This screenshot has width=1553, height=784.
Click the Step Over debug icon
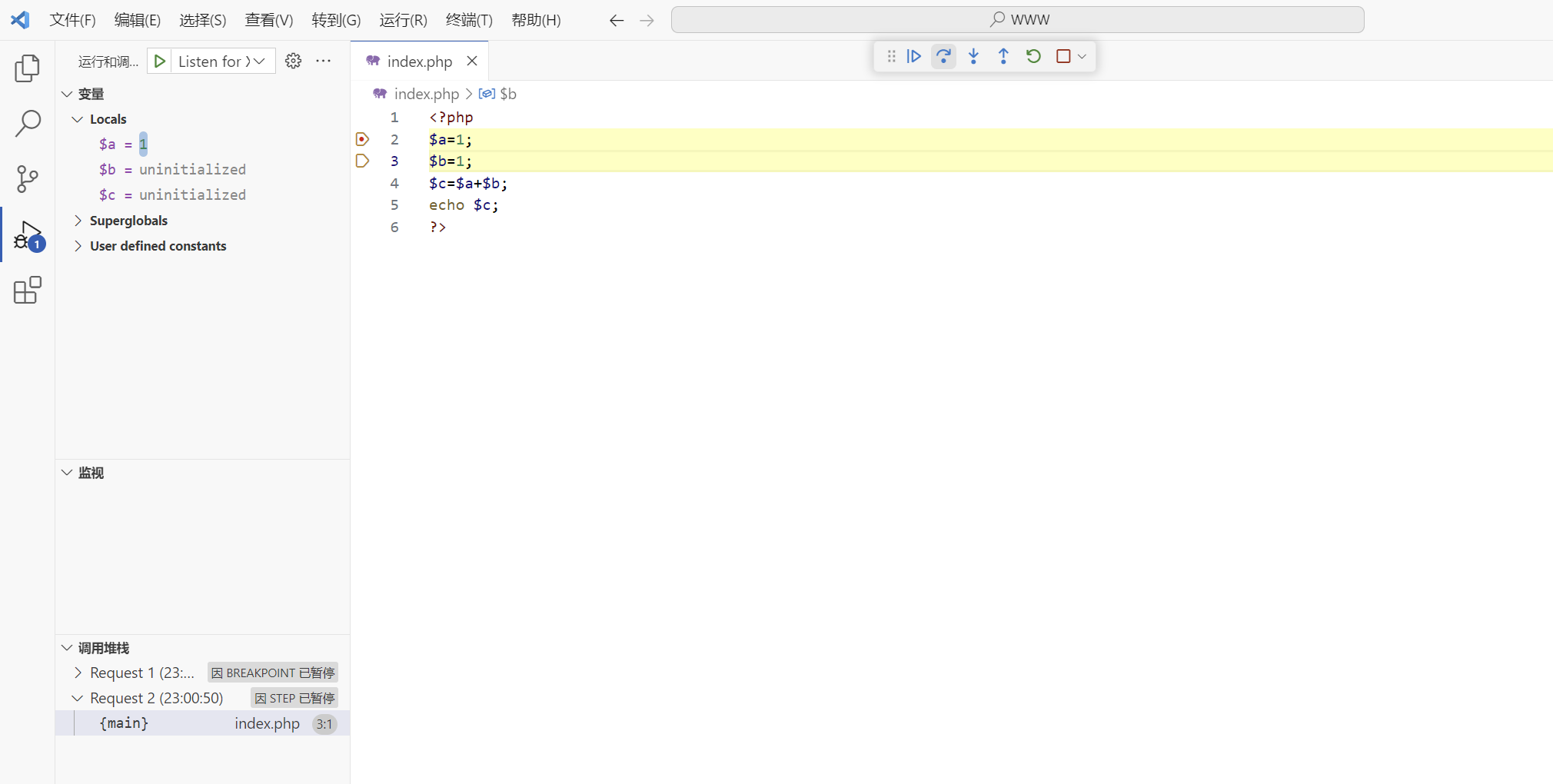pyautogui.click(x=943, y=56)
